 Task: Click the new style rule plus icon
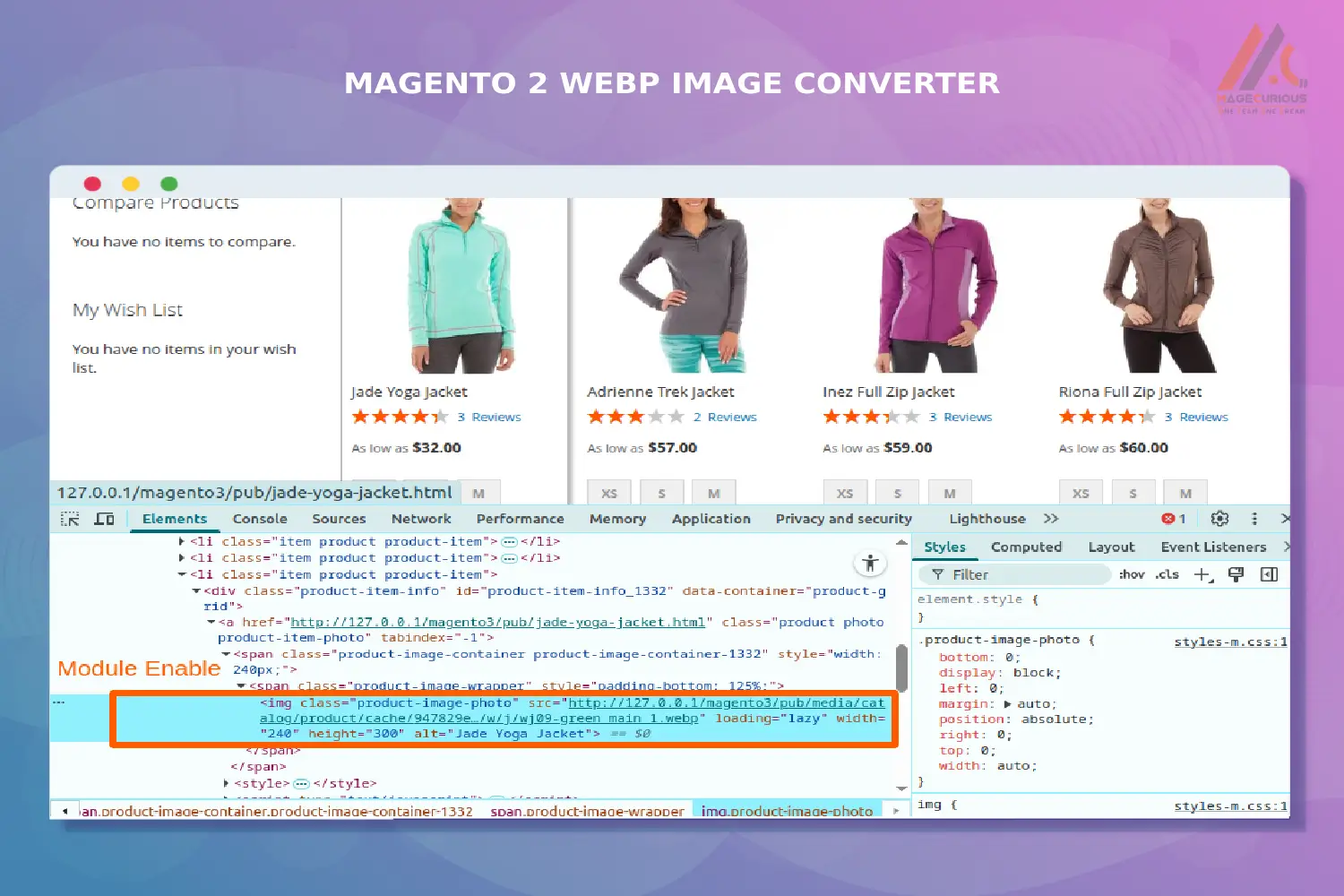point(1201,574)
